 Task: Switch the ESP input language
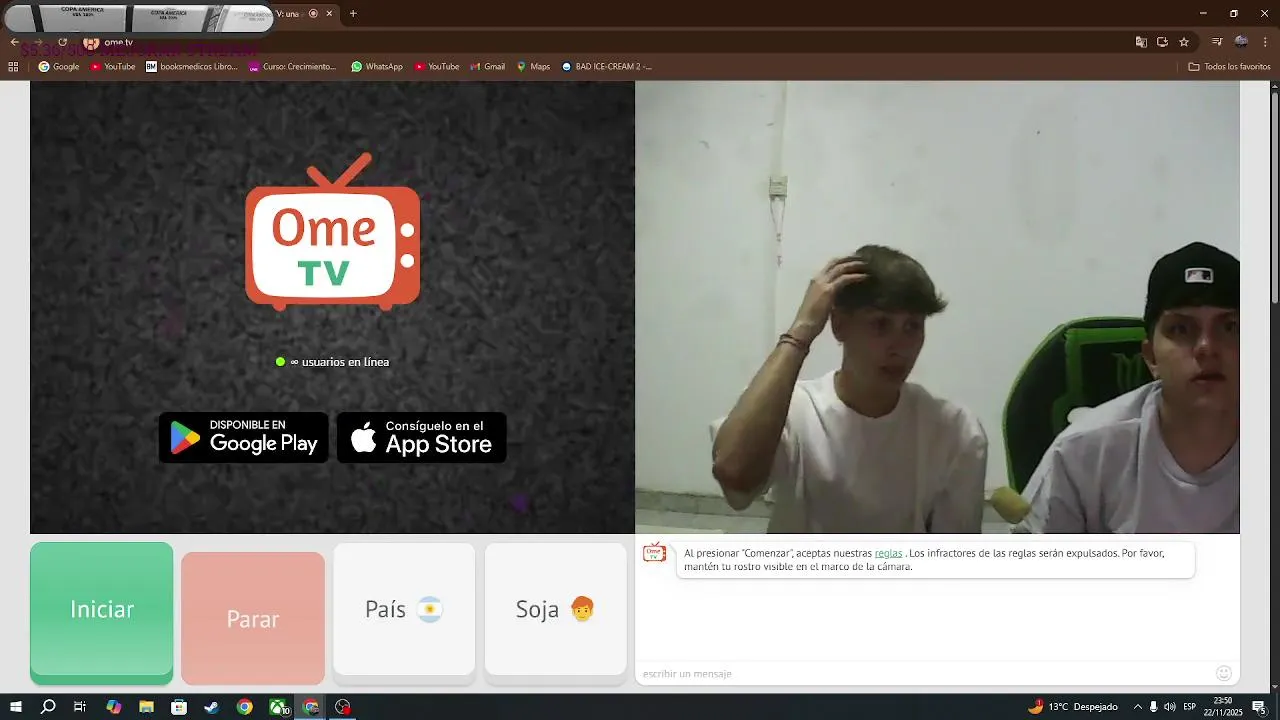click(x=1190, y=707)
